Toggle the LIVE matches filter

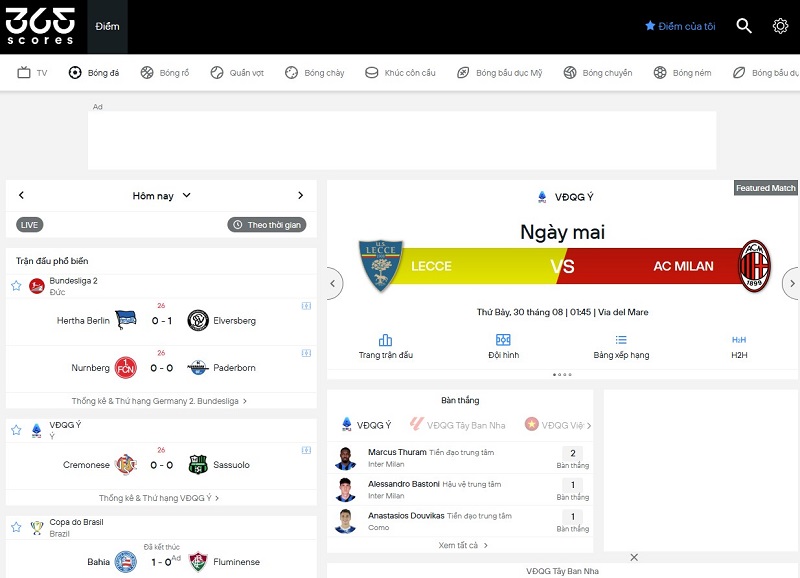[30, 225]
